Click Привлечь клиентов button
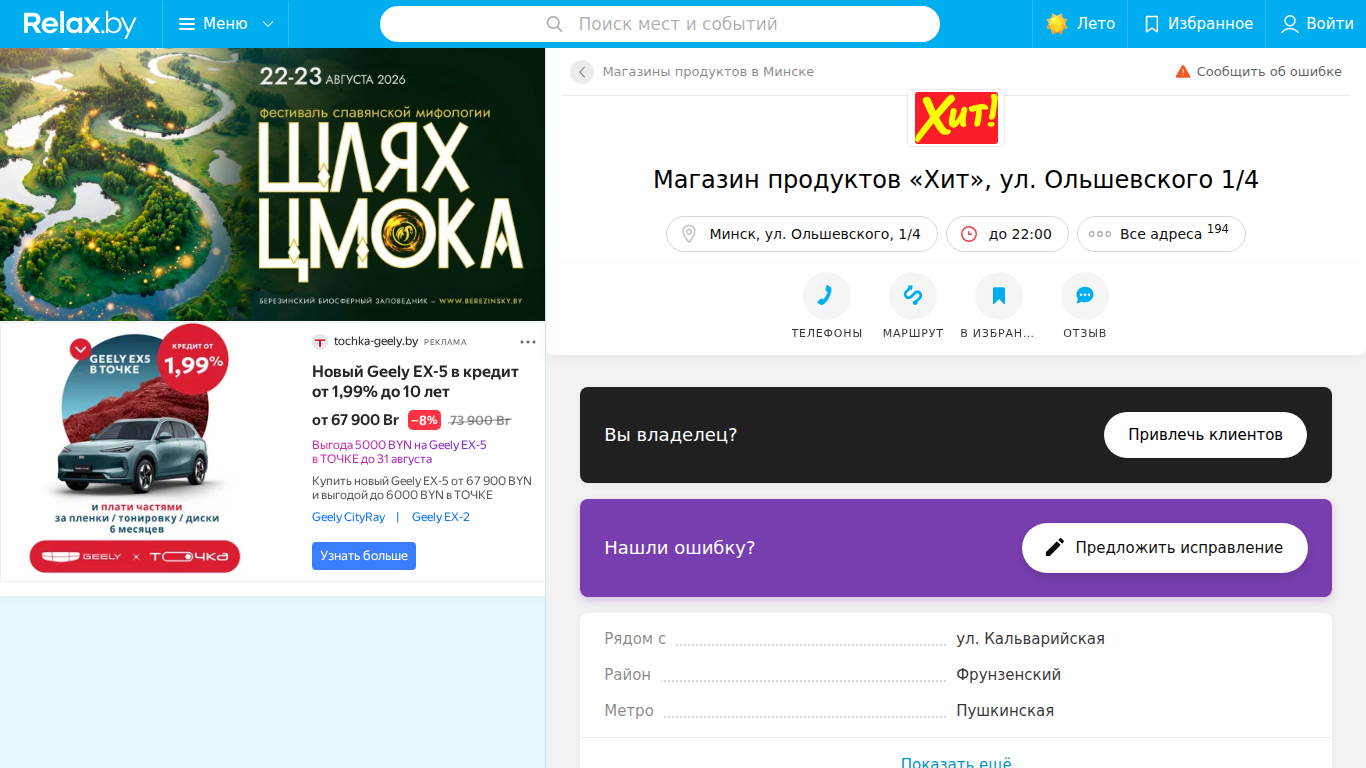The width and height of the screenshot is (1366, 768). (1205, 435)
